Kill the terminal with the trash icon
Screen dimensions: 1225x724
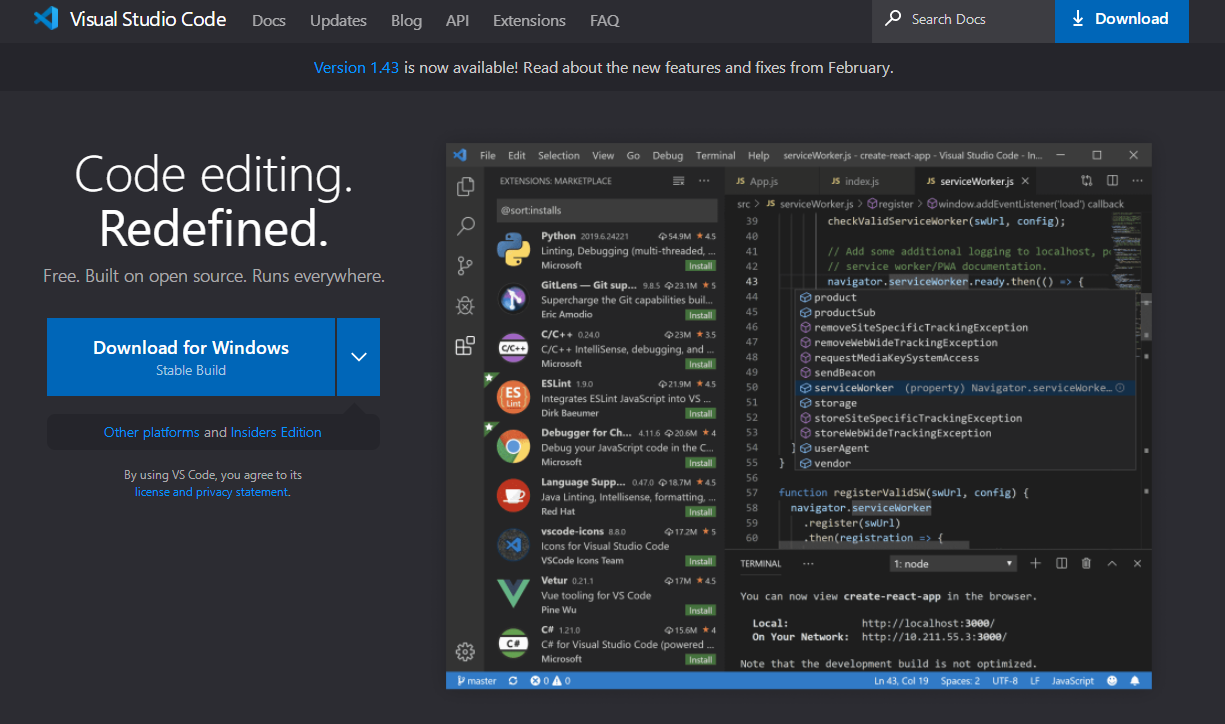tap(1086, 563)
